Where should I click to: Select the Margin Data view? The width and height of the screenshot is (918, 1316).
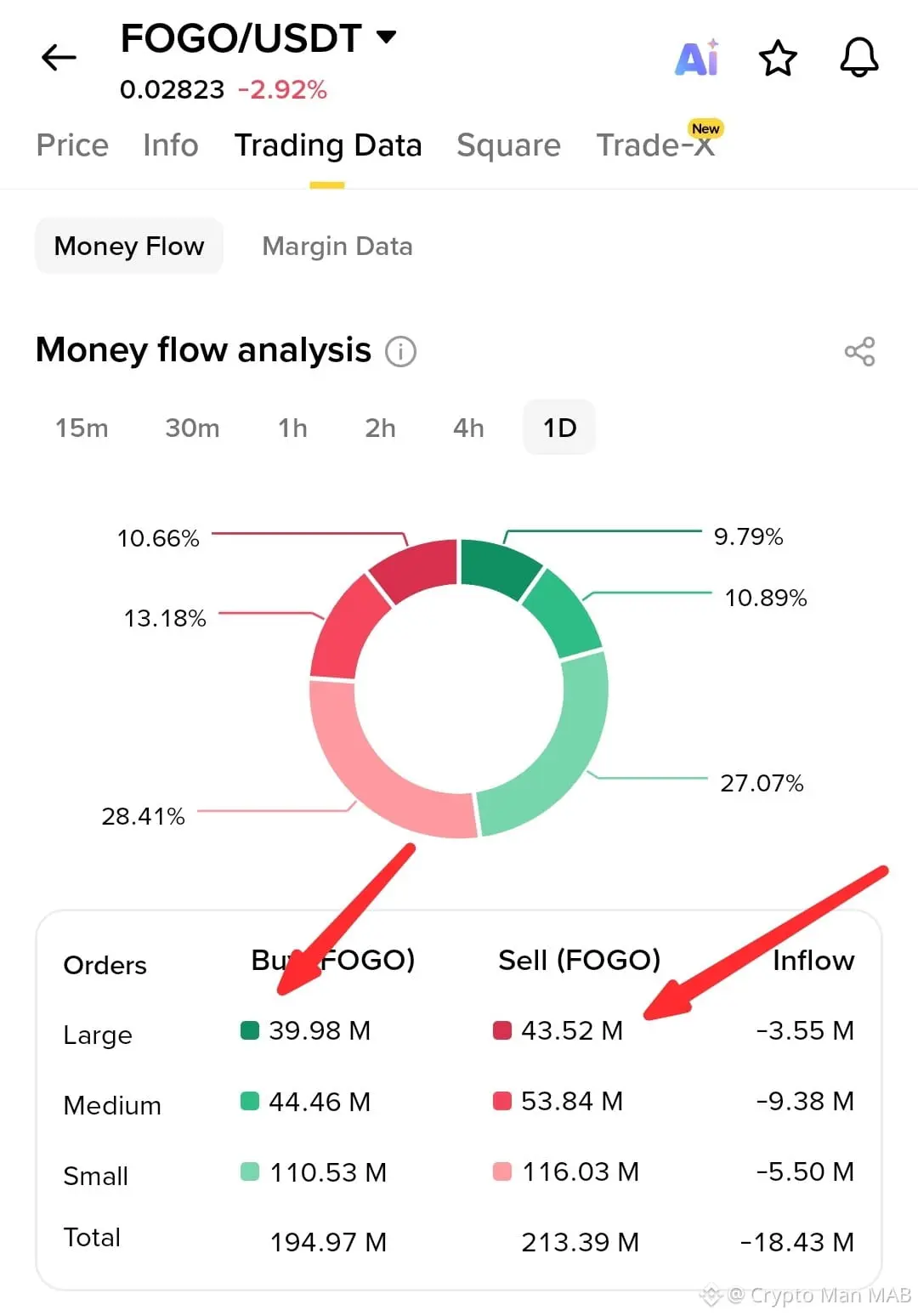(337, 247)
